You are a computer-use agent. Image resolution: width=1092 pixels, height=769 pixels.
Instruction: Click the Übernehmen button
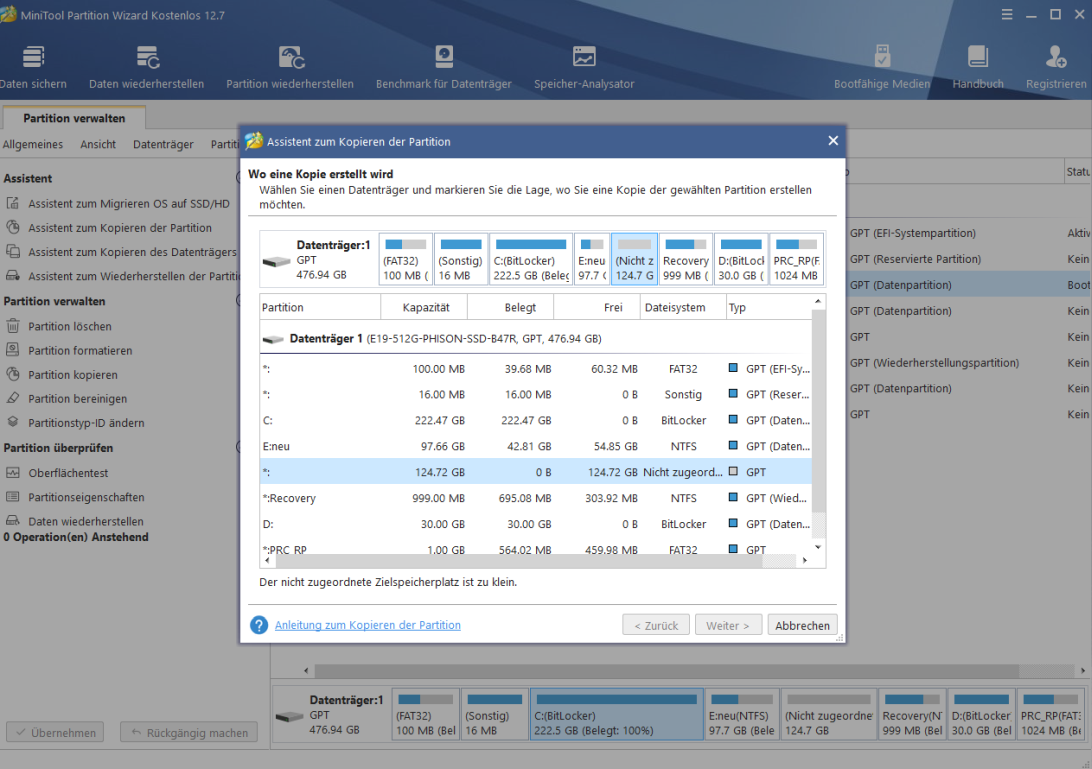point(55,732)
